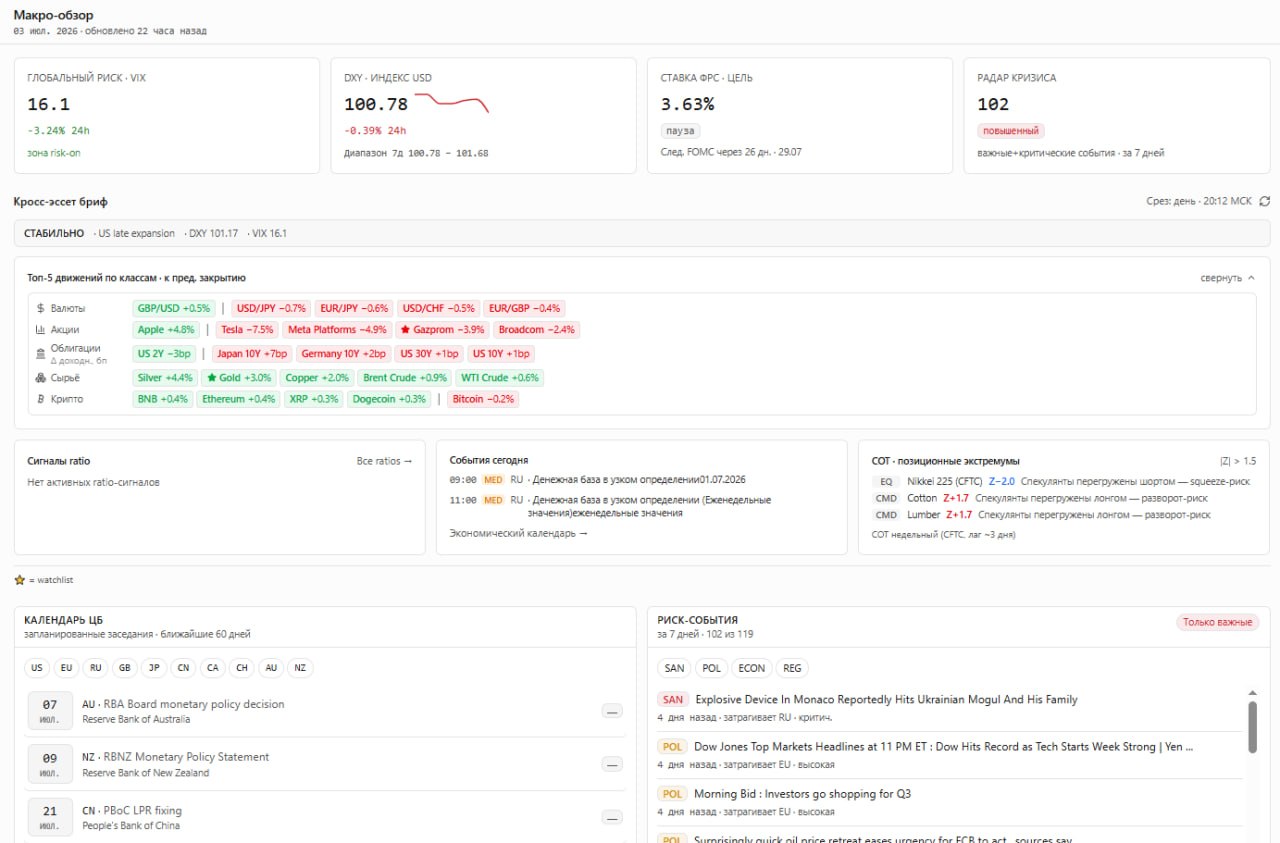Click the bitcoin icon beside Крипто

point(40,399)
